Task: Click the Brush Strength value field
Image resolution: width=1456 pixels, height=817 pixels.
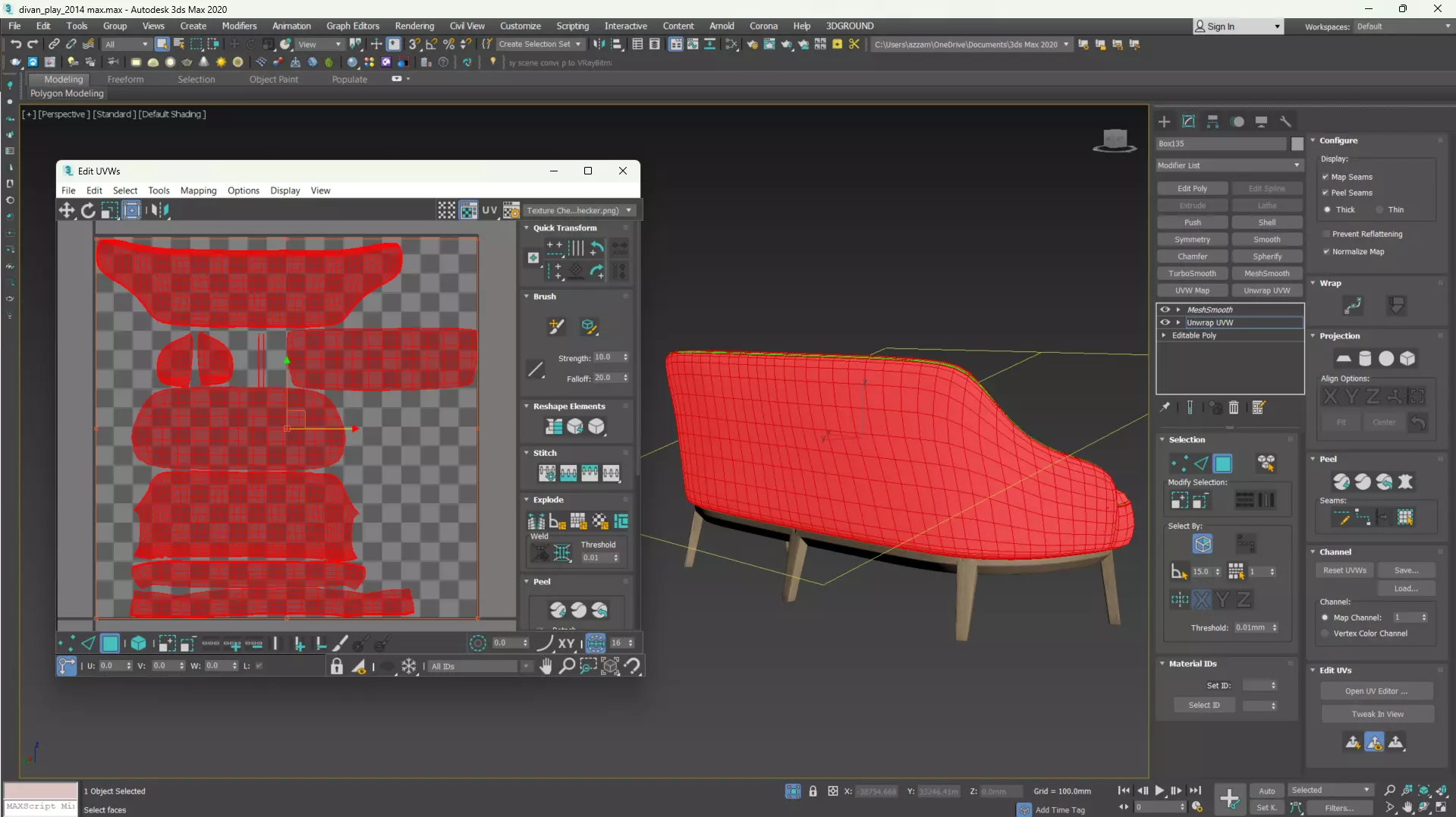Action: (x=606, y=357)
